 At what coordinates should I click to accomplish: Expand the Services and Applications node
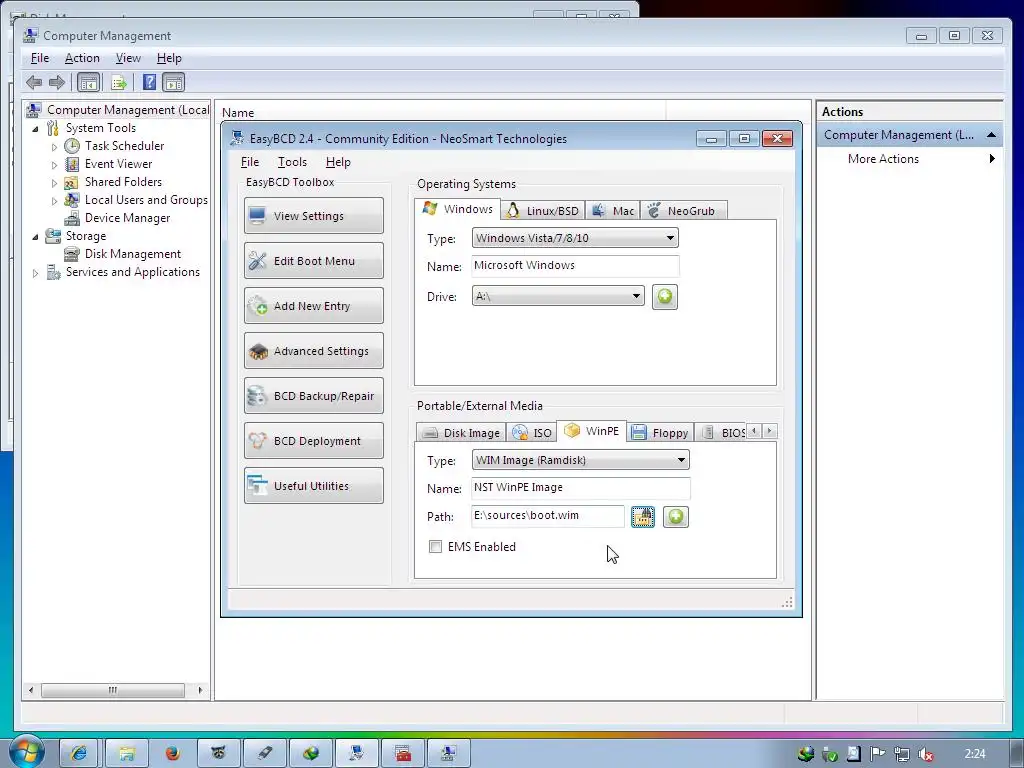pos(35,273)
